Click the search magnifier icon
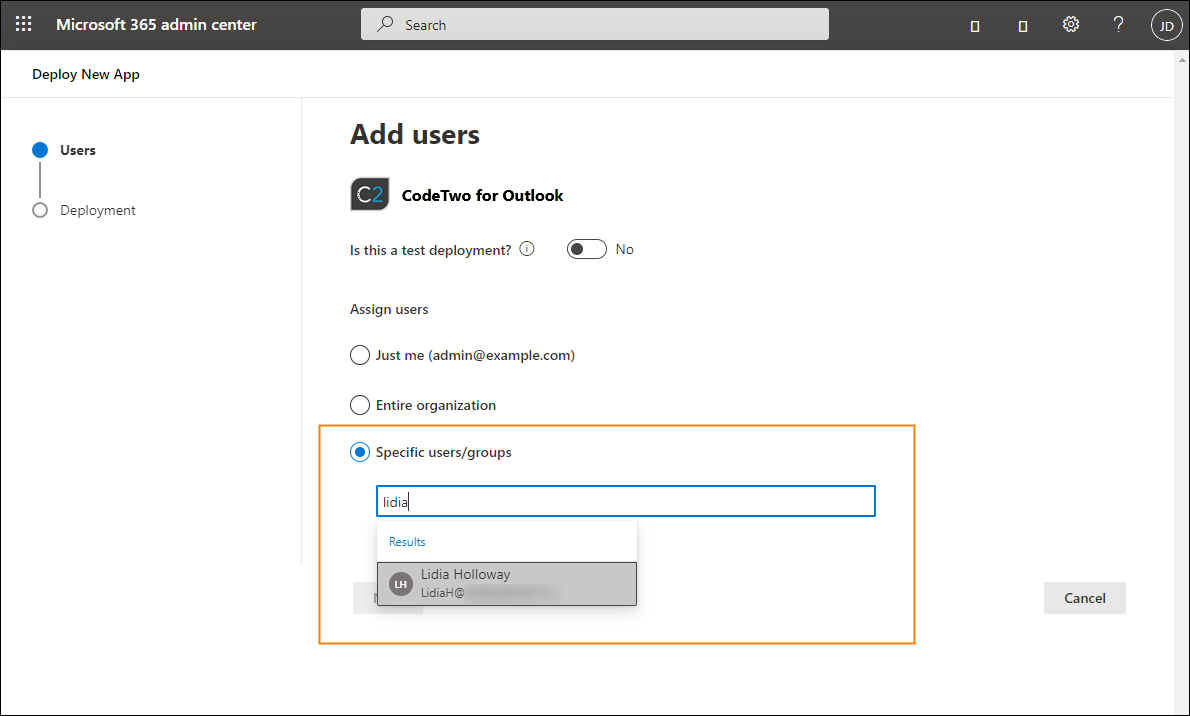The height and width of the screenshot is (716, 1190). [386, 24]
